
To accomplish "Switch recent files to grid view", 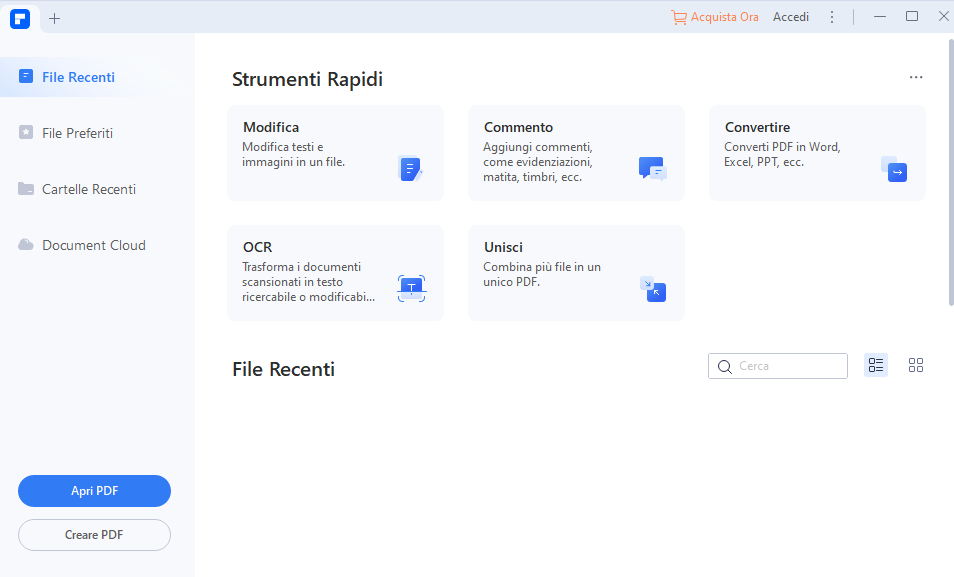I will [916, 365].
